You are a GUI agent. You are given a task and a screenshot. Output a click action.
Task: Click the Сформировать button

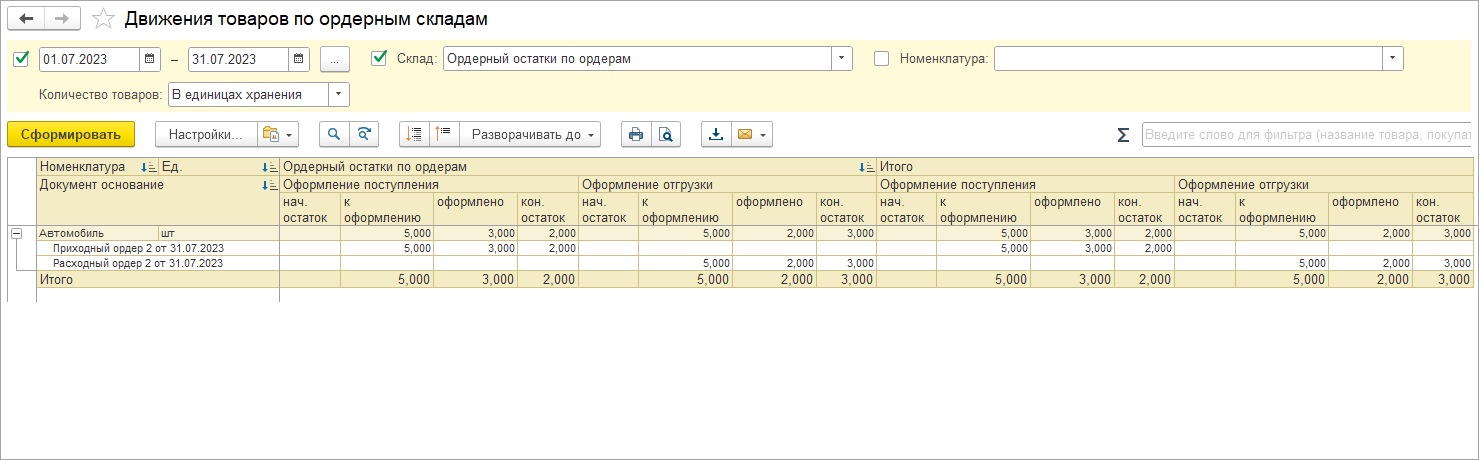point(71,134)
